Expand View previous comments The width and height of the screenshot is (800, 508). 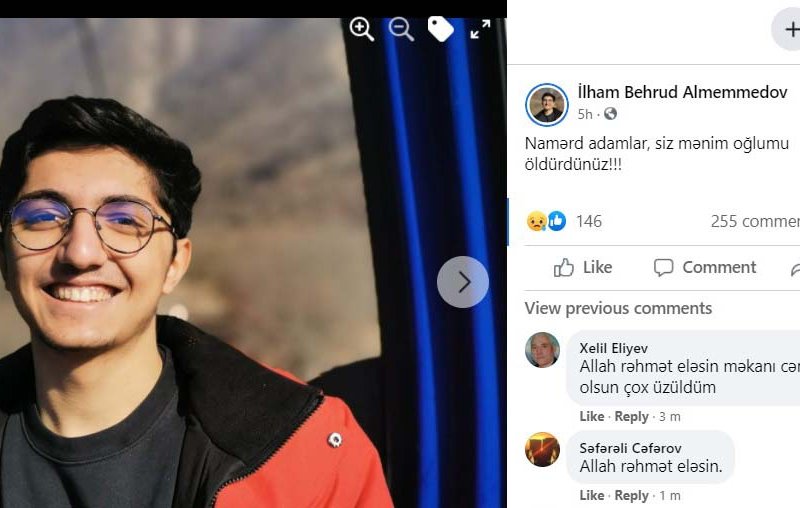[618, 308]
